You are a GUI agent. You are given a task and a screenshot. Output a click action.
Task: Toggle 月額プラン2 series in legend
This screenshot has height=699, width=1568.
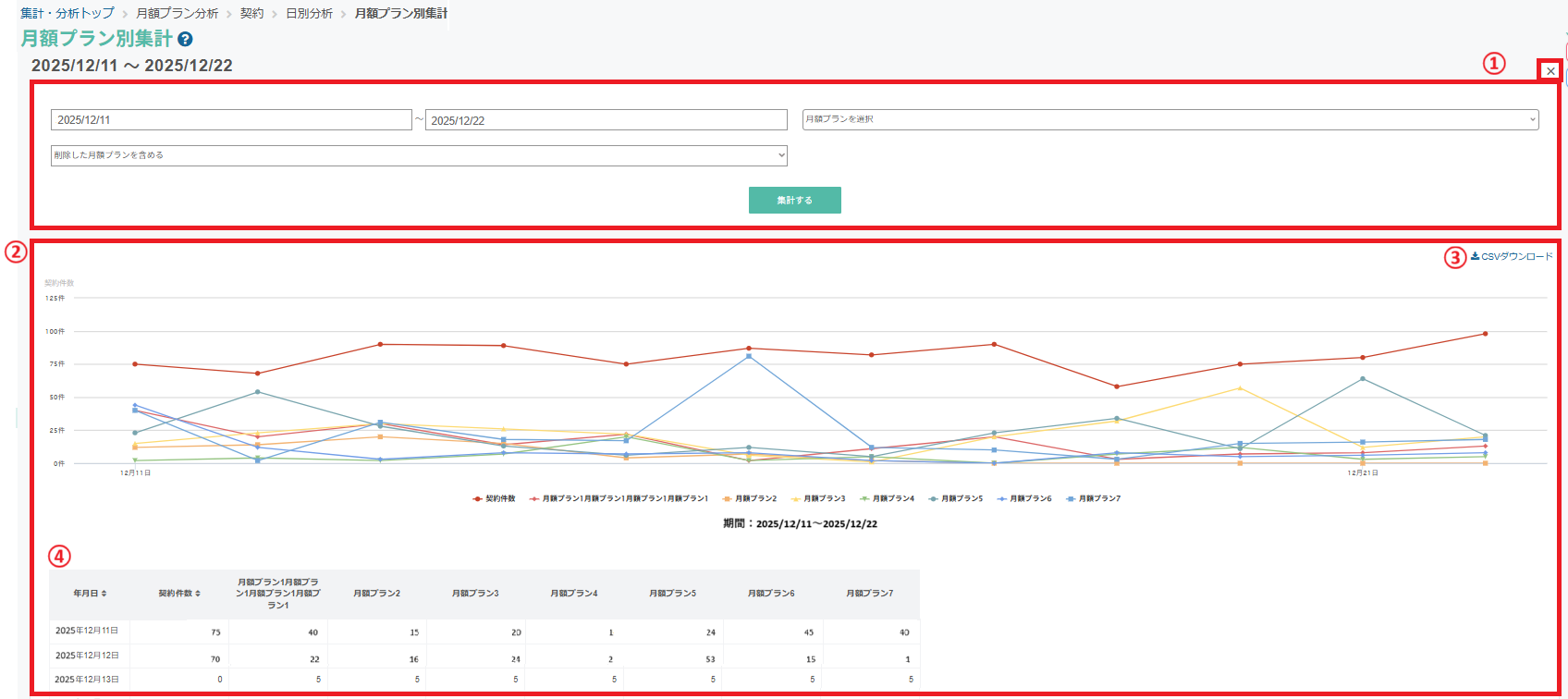750,498
